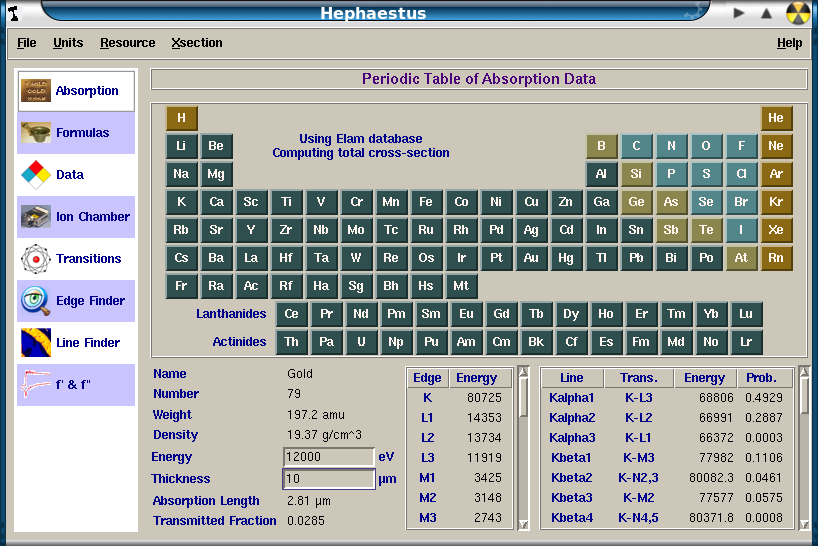Open the Resource menu
The height and width of the screenshot is (546, 818).
127,43
